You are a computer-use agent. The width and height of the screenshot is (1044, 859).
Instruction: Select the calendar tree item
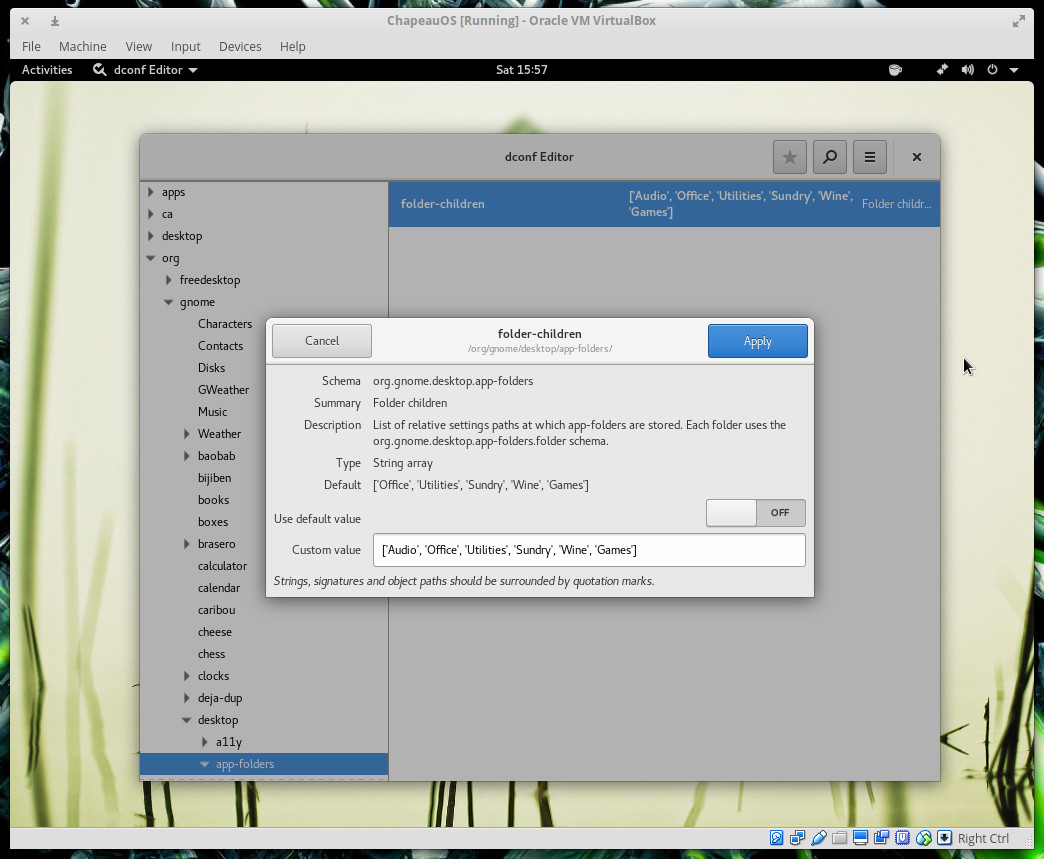click(219, 587)
